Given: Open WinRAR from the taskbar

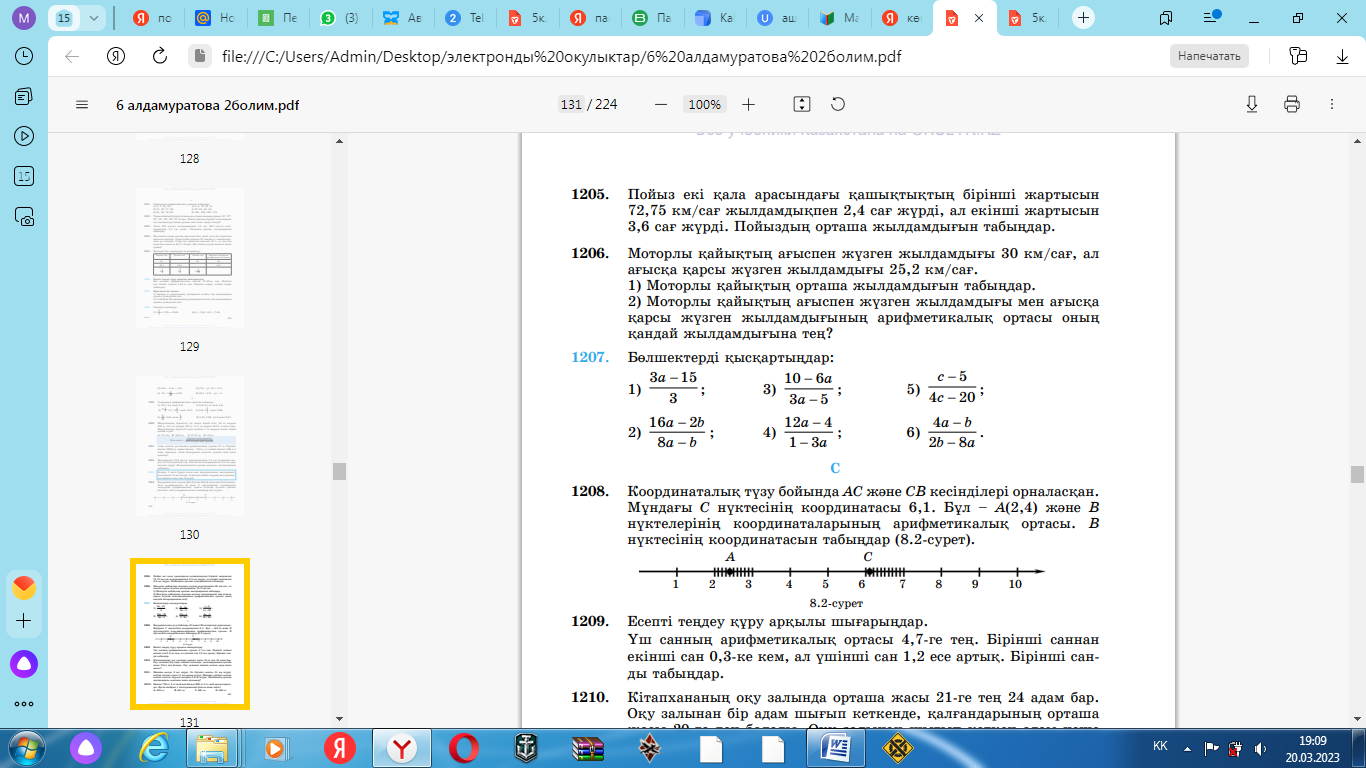Looking at the screenshot, I should coord(587,747).
